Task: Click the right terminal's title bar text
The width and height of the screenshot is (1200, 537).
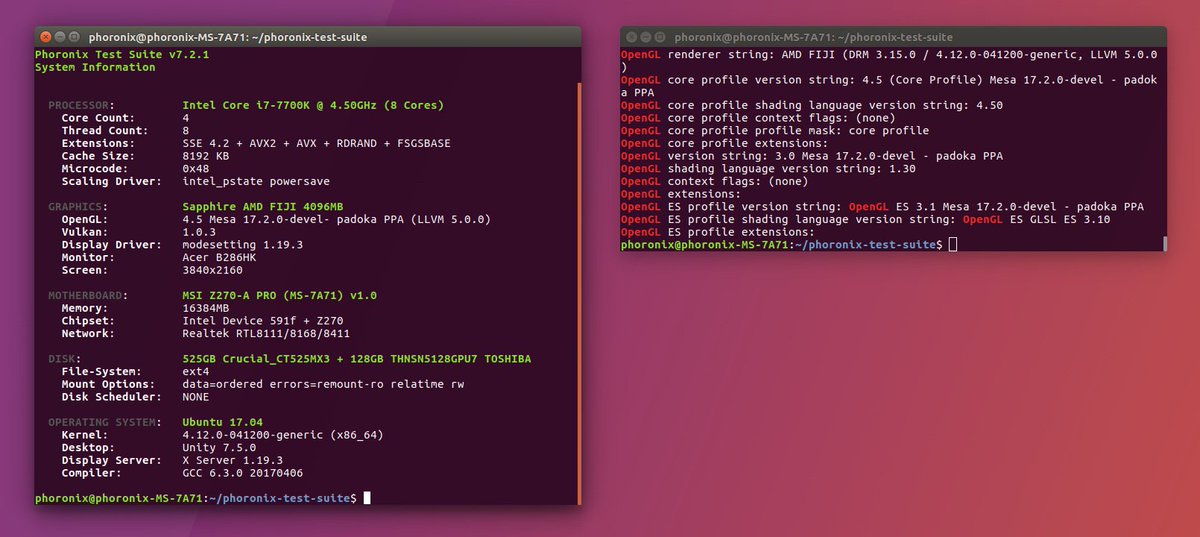Action: tap(813, 37)
